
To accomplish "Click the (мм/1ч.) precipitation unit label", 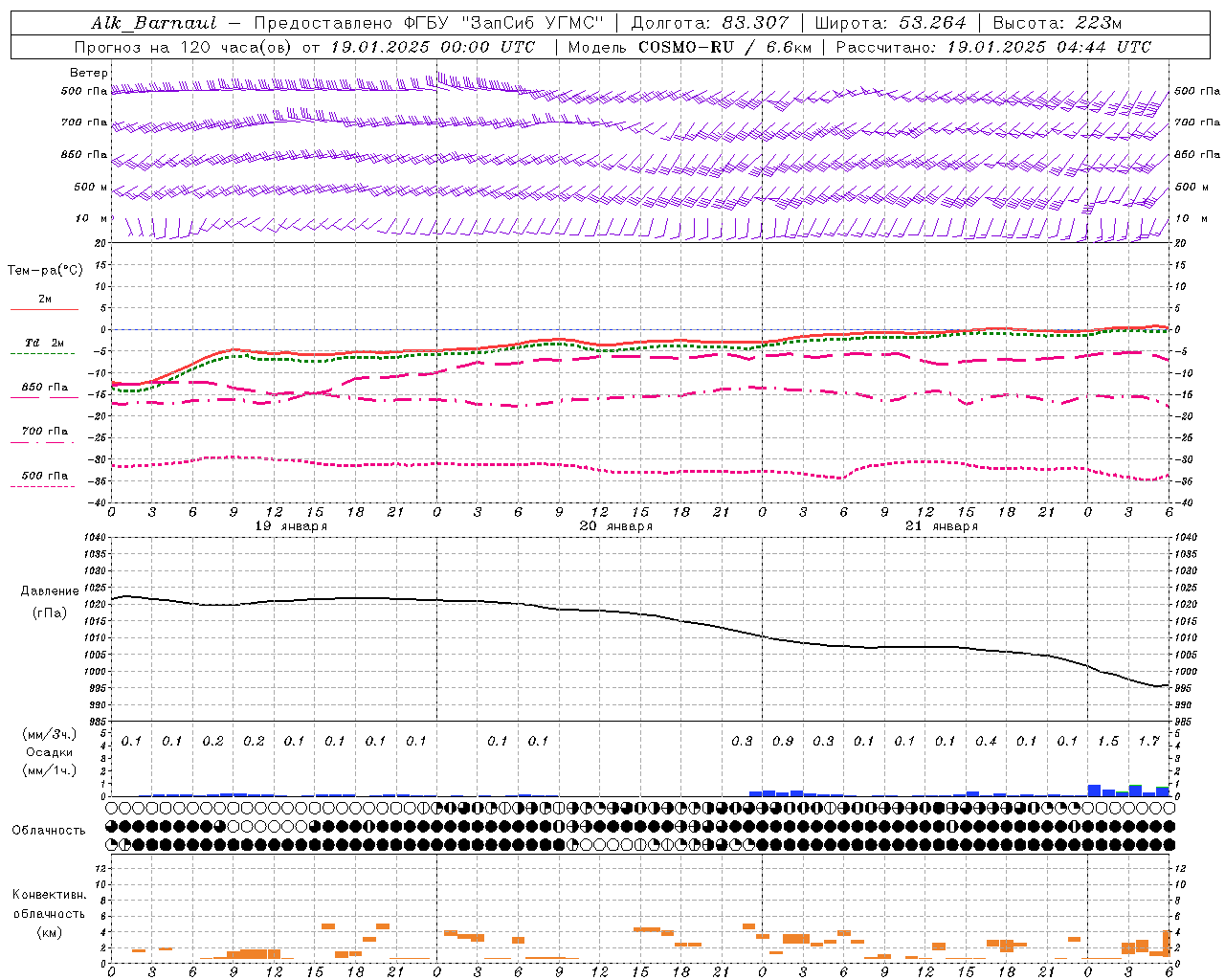I will 50,770.
